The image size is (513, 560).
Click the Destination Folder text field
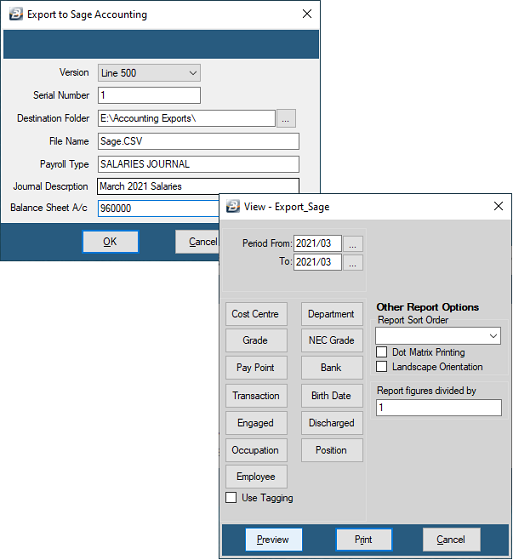click(x=187, y=118)
